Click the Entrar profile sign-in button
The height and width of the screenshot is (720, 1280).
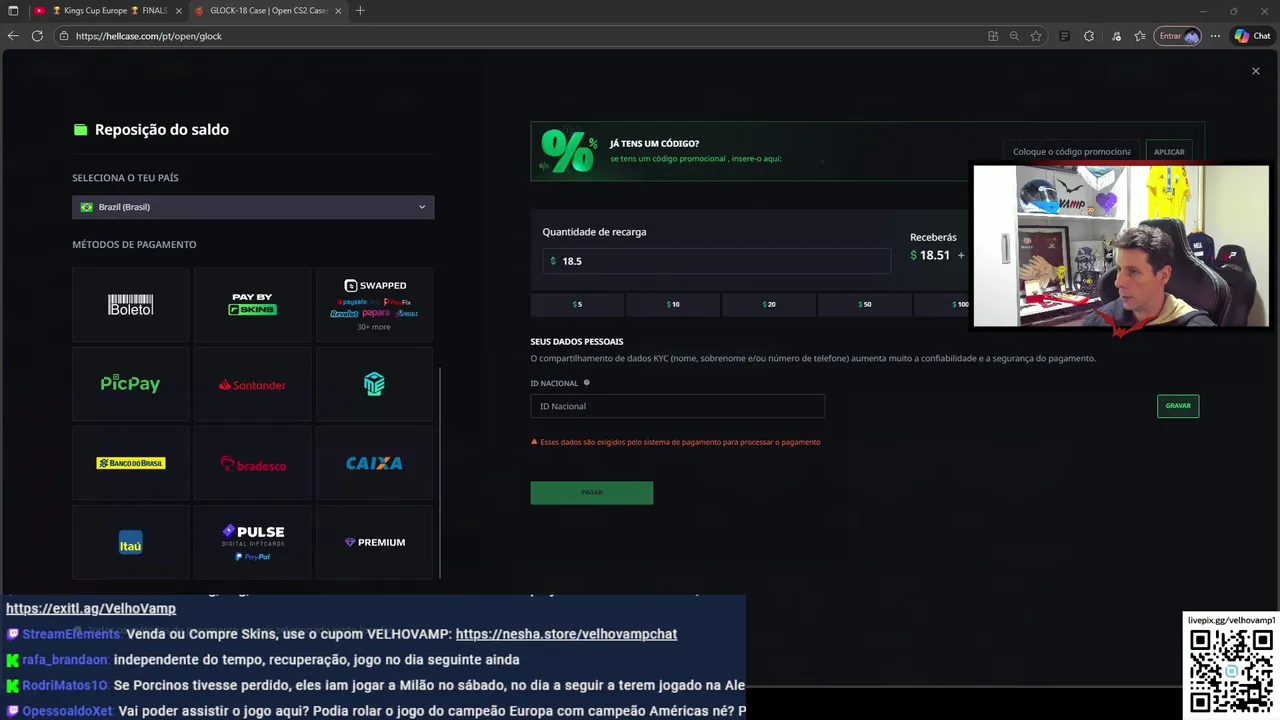pos(1178,36)
